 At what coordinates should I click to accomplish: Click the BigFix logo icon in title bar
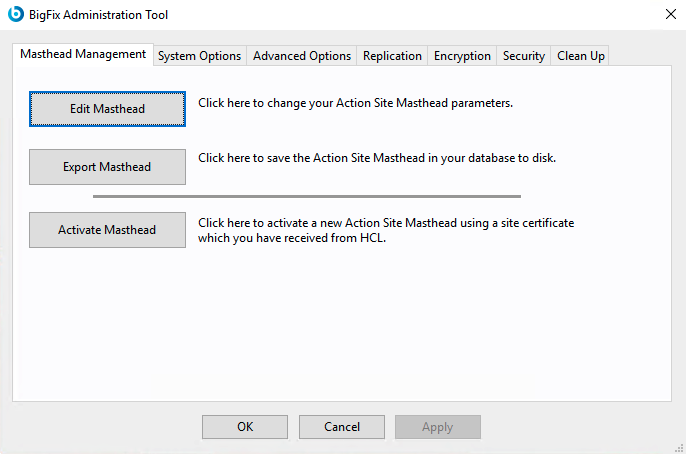tap(16, 15)
